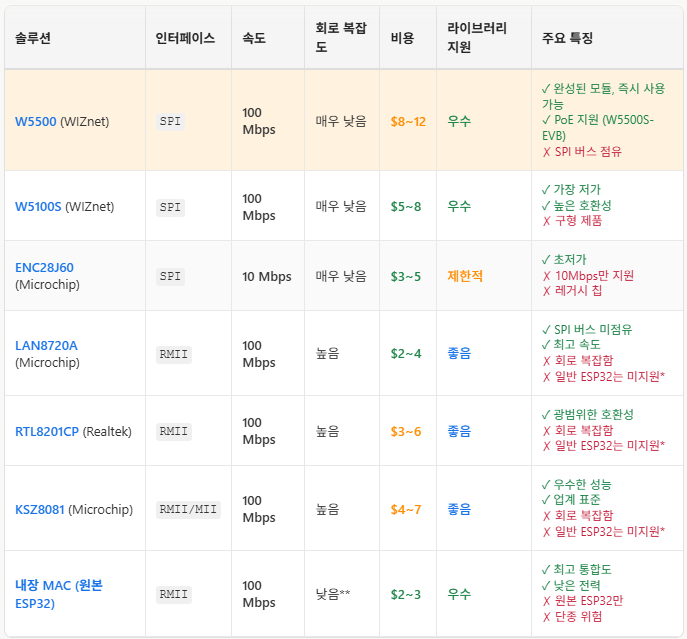Viewport: 687px width, 639px height.
Task: Select 높음 in the RTL8201CP row
Action: point(327,431)
